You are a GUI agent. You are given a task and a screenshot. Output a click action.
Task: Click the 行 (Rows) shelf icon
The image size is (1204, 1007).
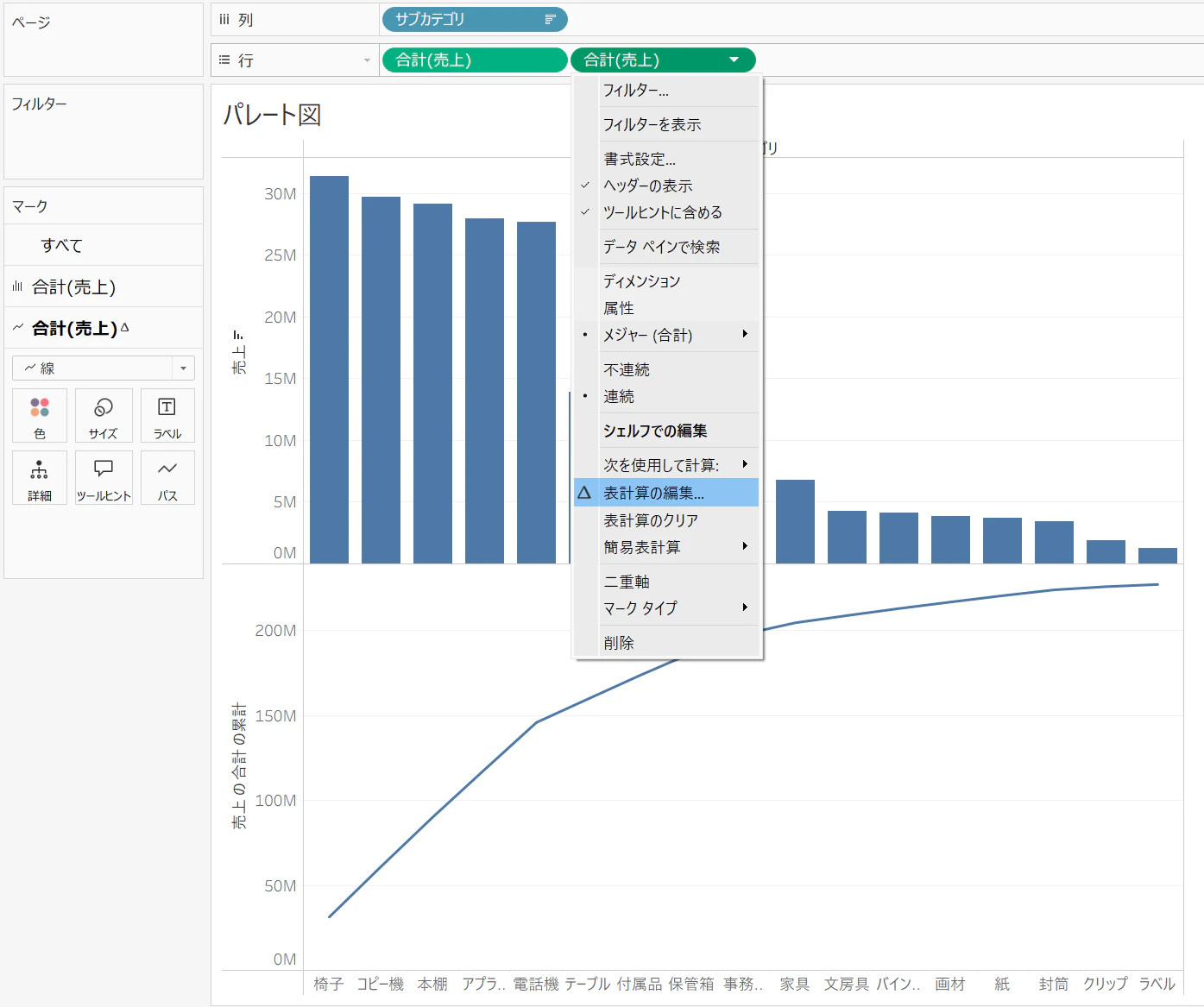[x=224, y=60]
